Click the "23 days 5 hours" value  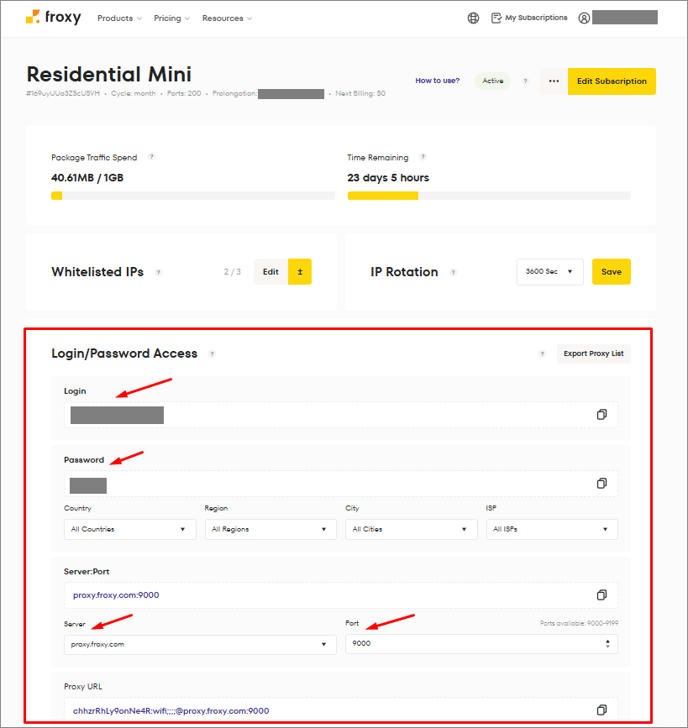[x=388, y=178]
